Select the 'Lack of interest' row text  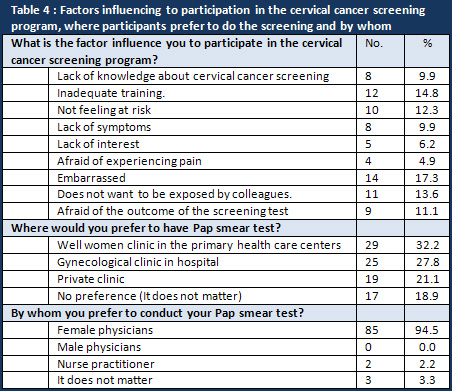(x=98, y=144)
